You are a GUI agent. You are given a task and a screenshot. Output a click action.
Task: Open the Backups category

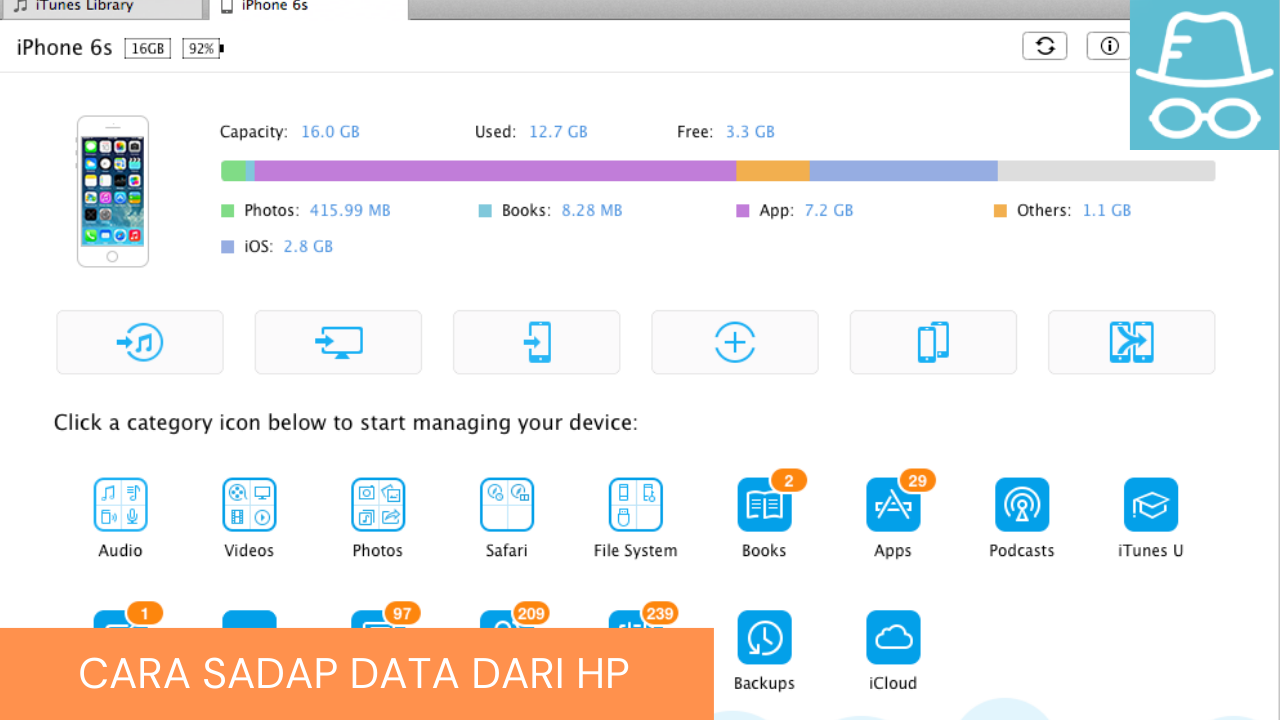(x=764, y=639)
